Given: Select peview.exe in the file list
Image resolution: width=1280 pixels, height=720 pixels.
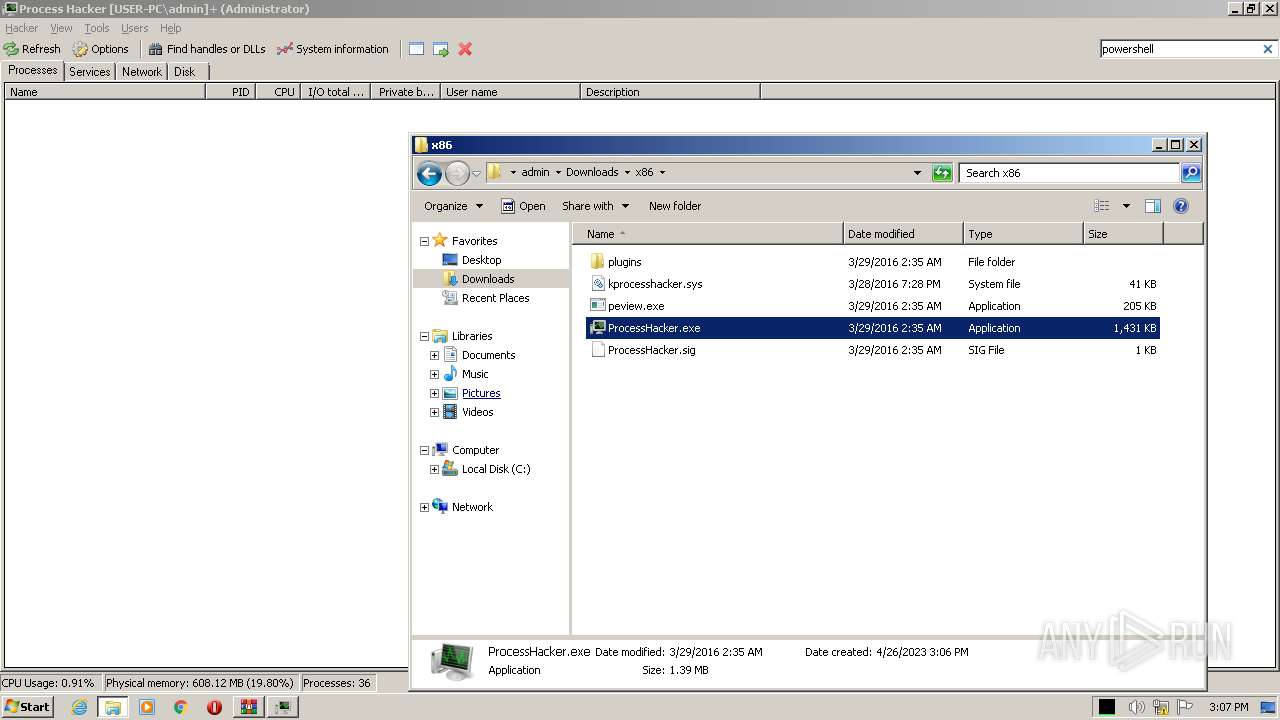Looking at the screenshot, I should click(636, 306).
